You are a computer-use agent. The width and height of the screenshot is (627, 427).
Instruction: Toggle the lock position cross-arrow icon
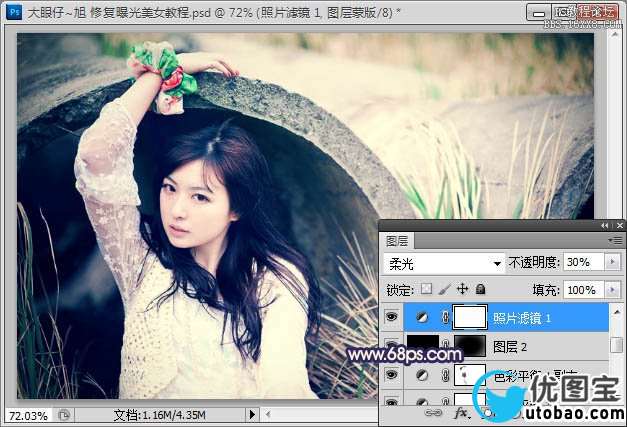[463, 289]
